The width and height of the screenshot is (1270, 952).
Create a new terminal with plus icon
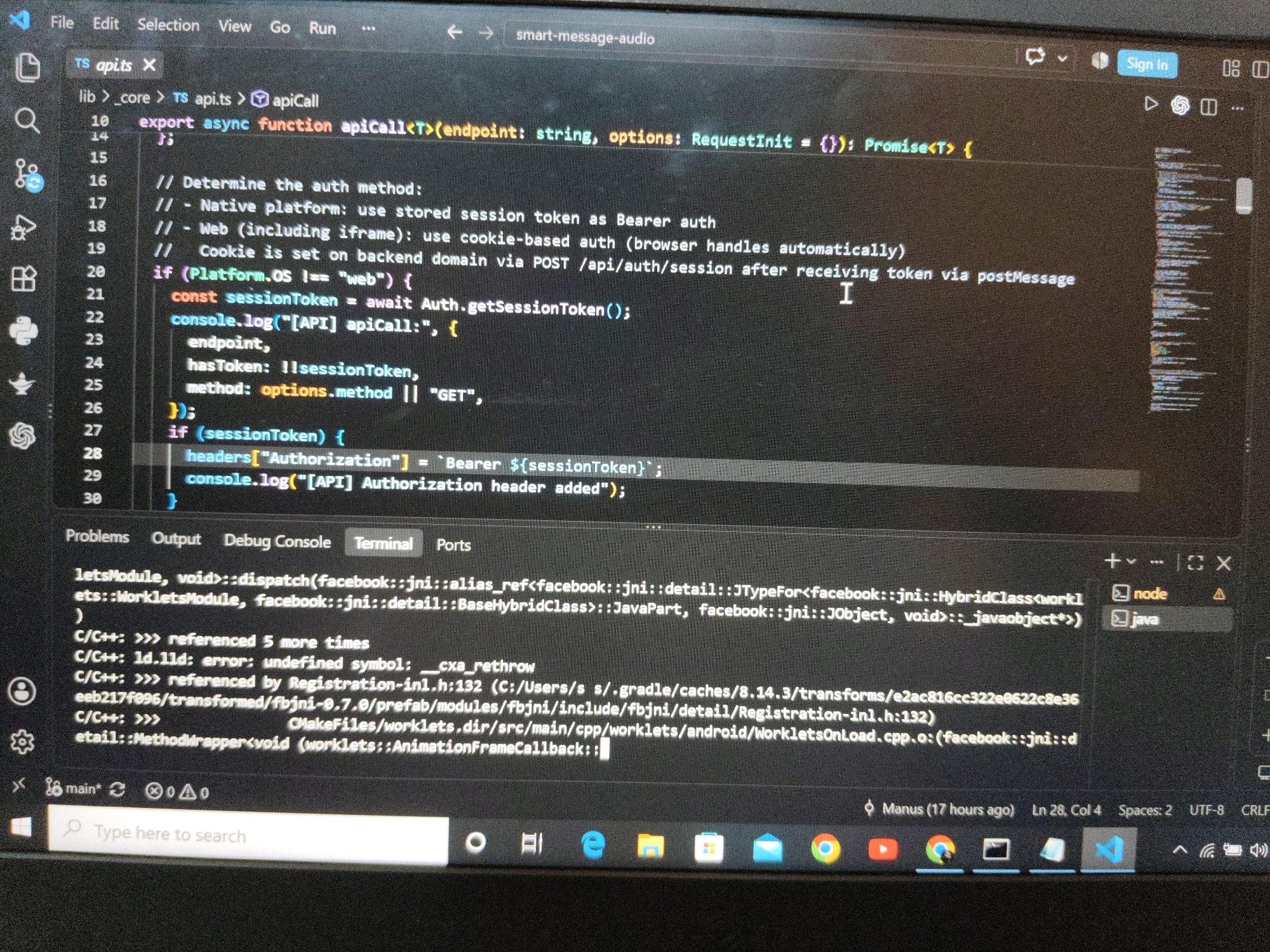point(1112,560)
